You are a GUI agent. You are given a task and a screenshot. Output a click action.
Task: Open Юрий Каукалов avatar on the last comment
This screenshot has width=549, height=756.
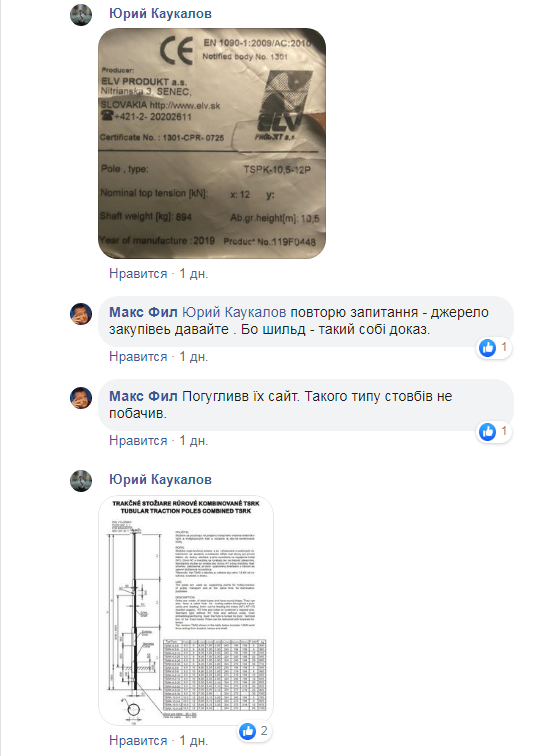tap(81, 481)
